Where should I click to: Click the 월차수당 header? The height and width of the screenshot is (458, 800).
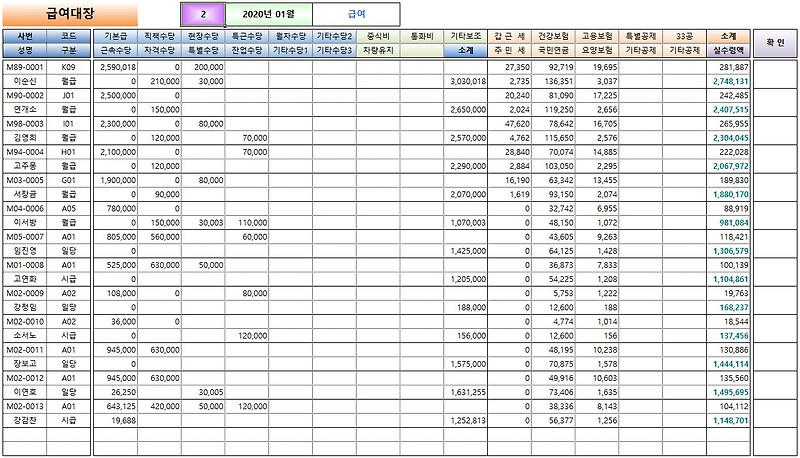291,36
